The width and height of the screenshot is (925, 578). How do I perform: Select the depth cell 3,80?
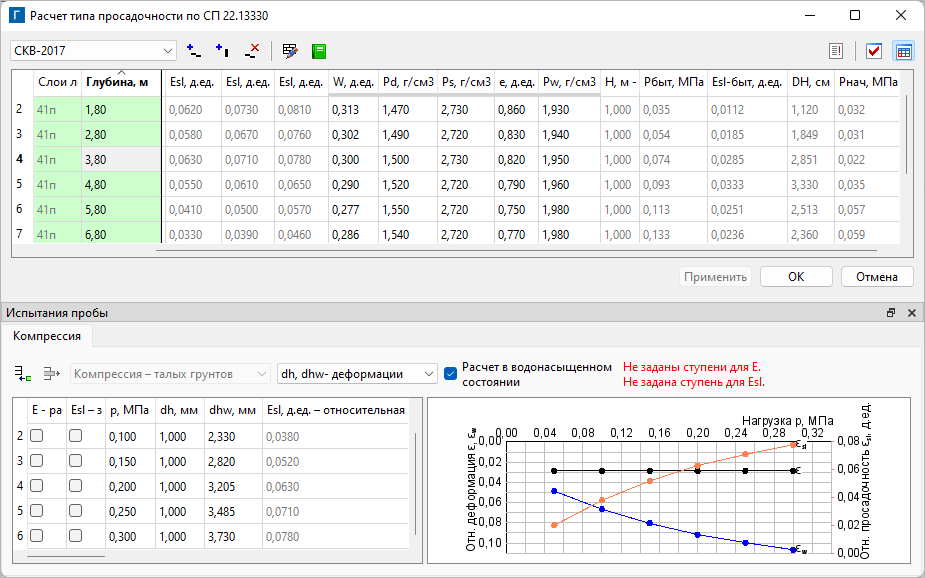tap(121, 160)
